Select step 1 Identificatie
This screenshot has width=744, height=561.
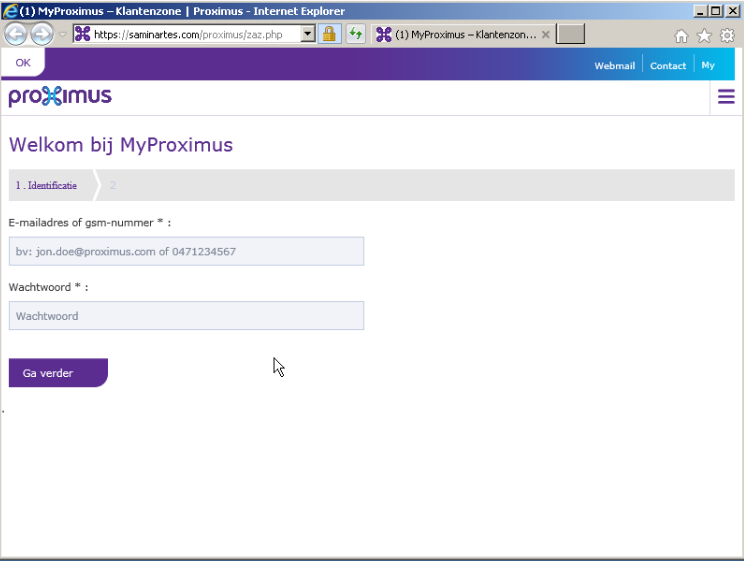(46, 185)
